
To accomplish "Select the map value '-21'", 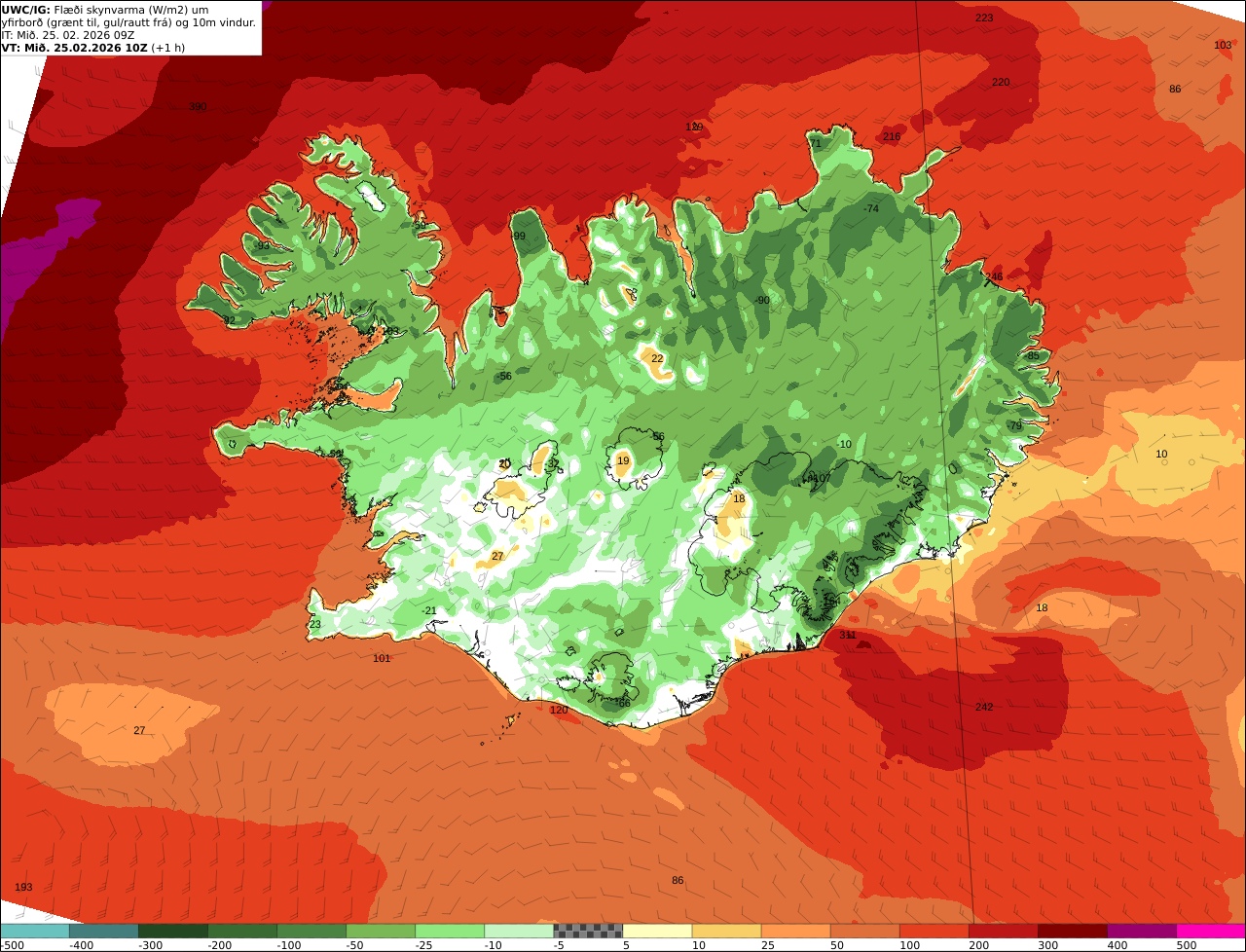I will coord(429,610).
